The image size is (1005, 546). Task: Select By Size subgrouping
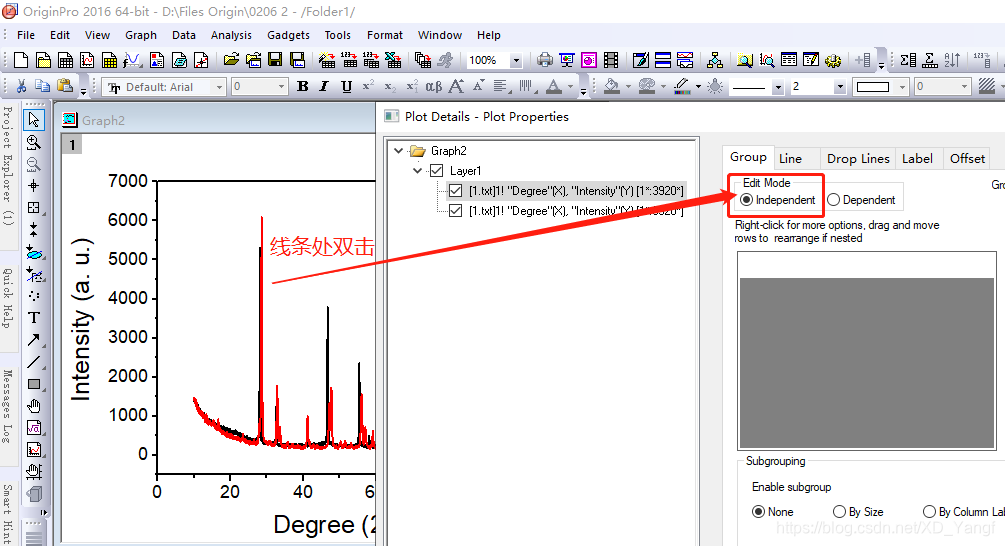click(x=858, y=511)
